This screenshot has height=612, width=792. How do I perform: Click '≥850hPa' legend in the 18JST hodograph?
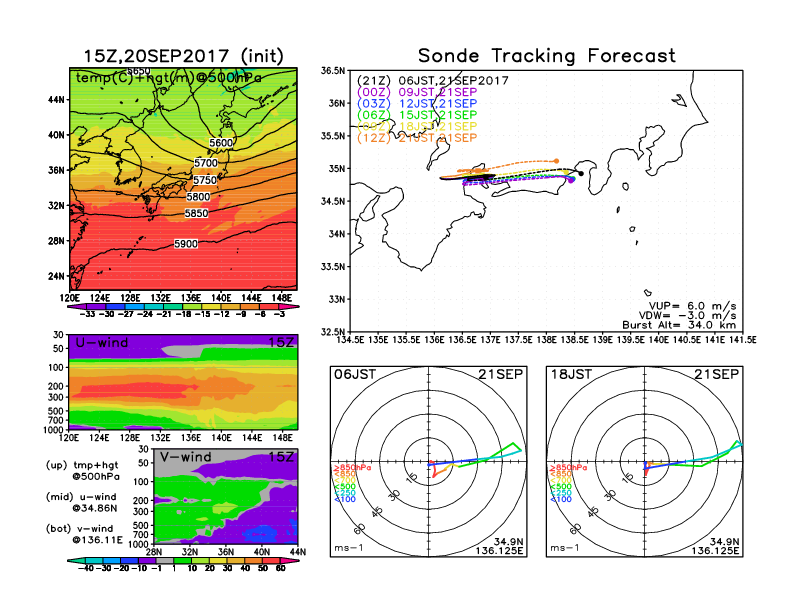click(x=568, y=468)
